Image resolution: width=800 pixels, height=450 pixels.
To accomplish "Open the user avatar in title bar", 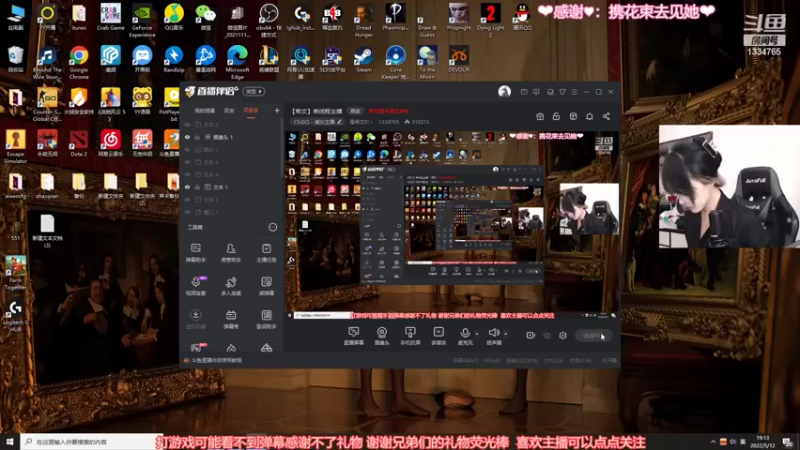I will click(x=504, y=91).
